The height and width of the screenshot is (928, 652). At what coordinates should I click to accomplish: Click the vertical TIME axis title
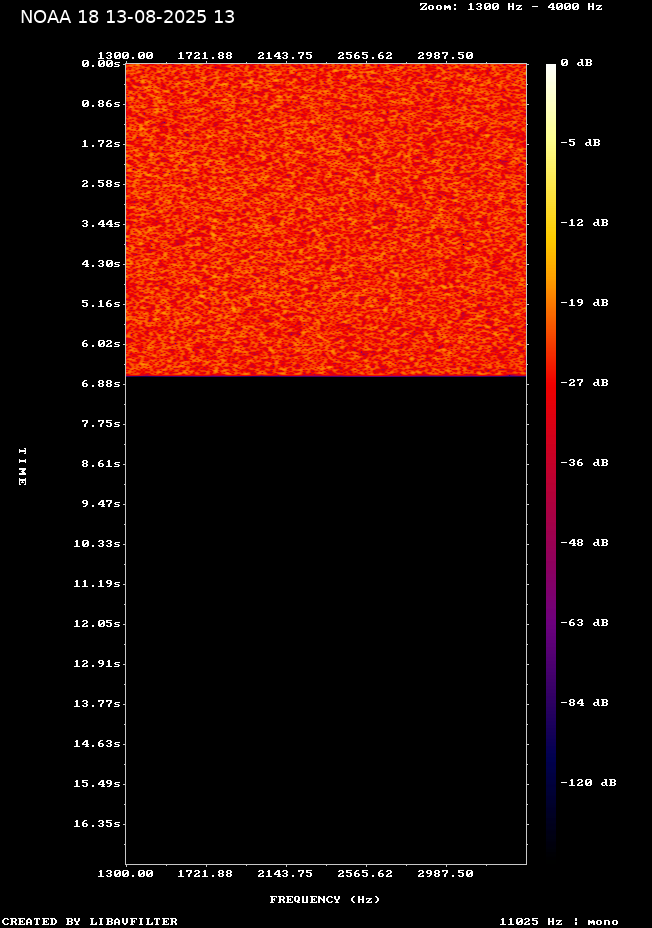click(22, 466)
